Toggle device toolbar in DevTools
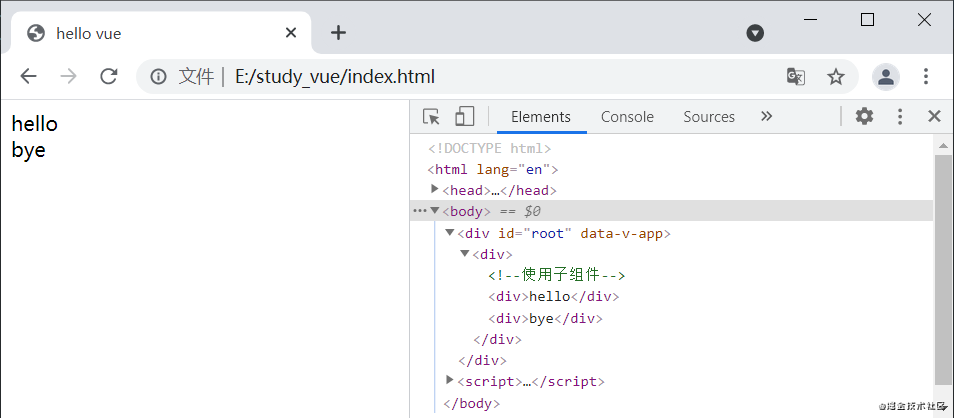 [x=464, y=116]
